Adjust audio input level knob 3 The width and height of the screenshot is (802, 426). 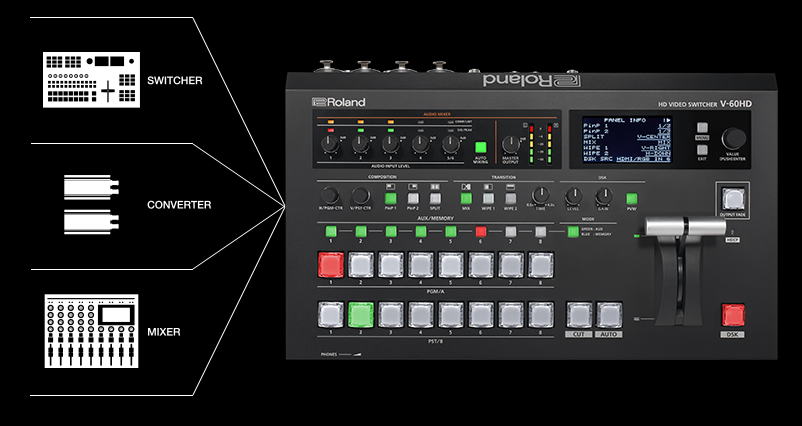(x=390, y=144)
